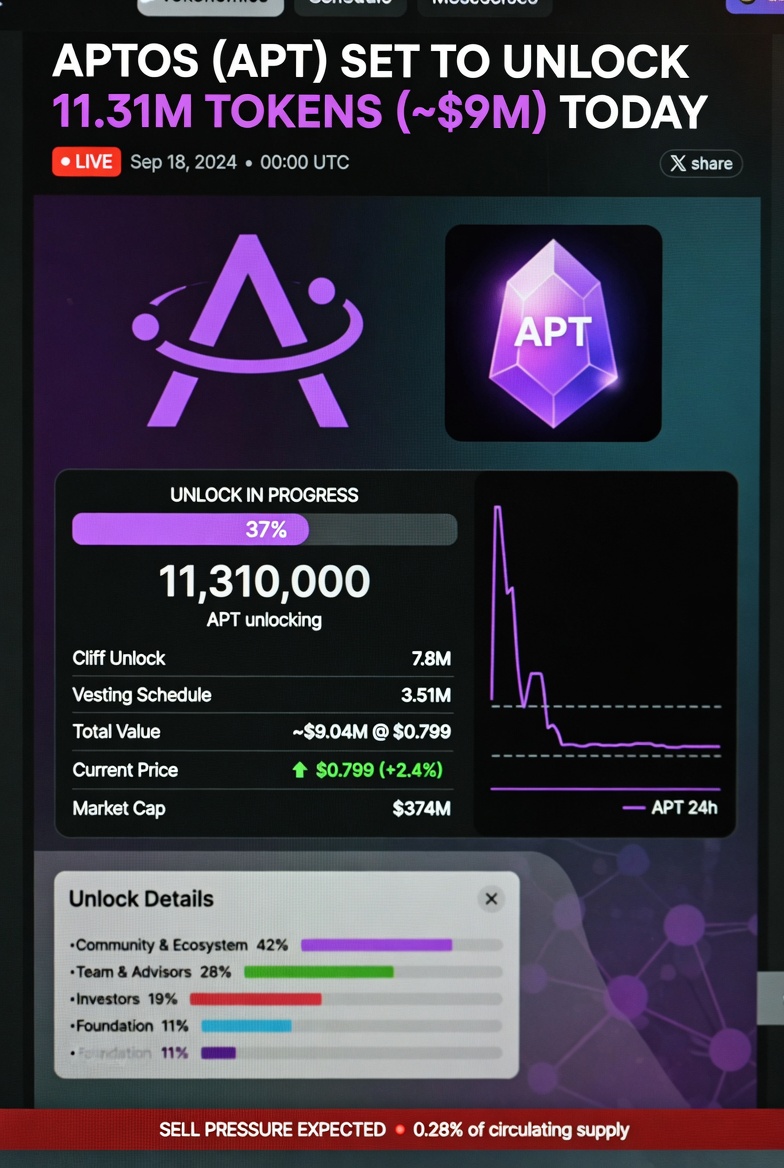Open the Vesting Schedule row
784x1168 pixels.
[261, 695]
